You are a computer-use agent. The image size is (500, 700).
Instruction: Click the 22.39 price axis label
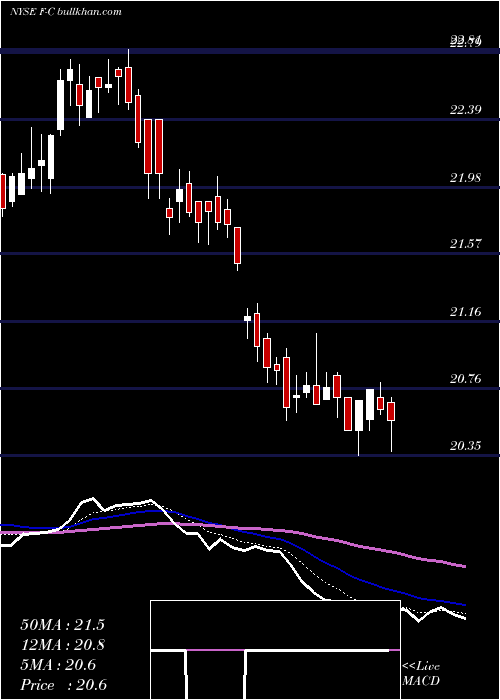click(466, 110)
